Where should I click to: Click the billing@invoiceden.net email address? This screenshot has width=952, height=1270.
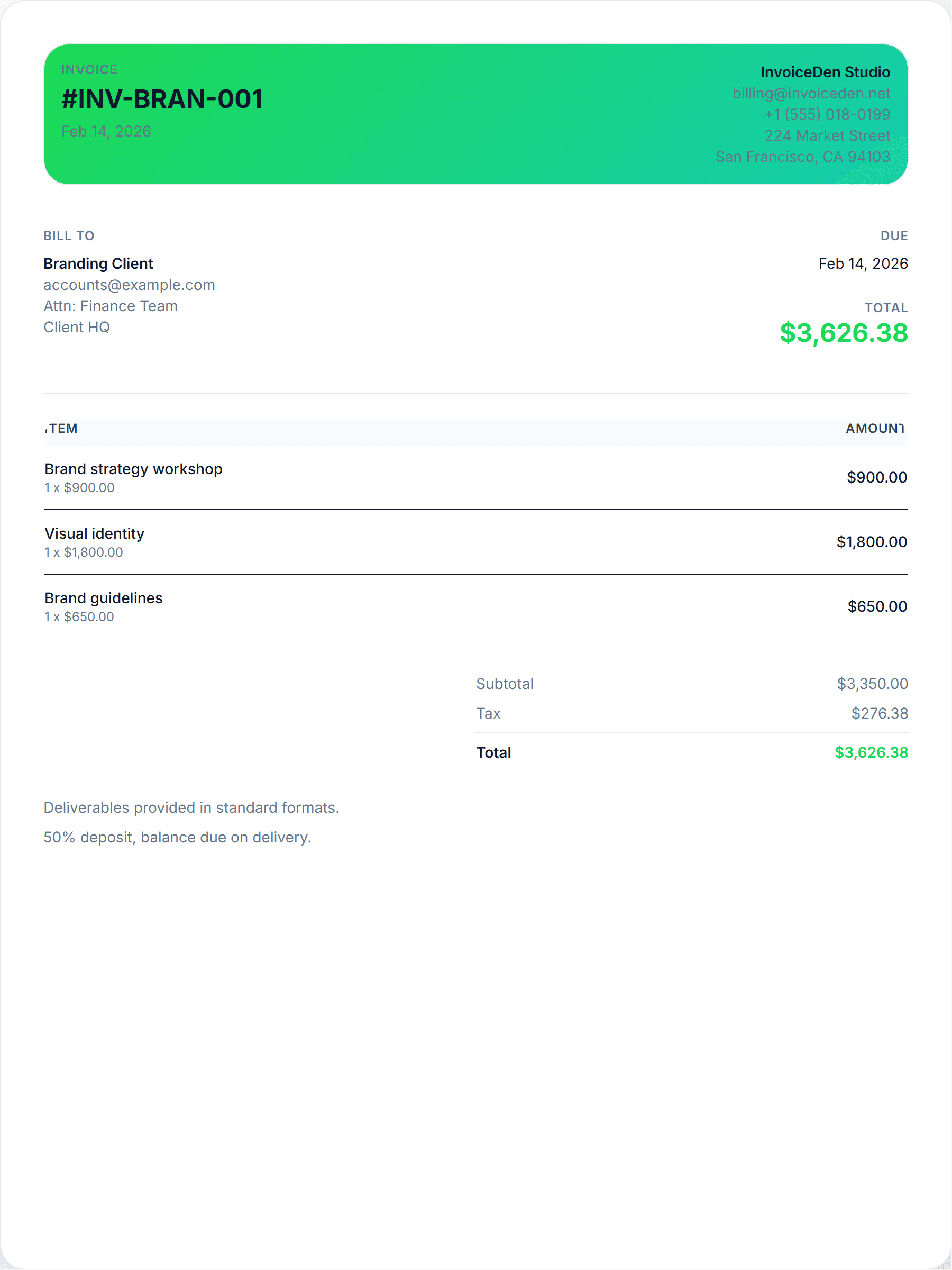click(810, 93)
